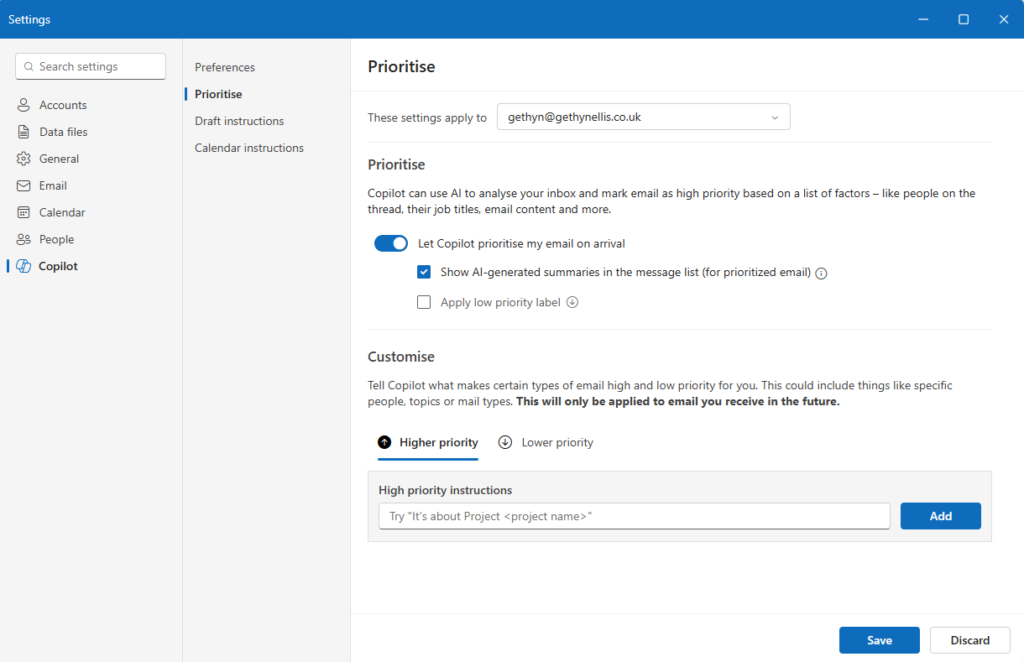Click the Accounts person icon
Screen dimensions: 1024x662
pyautogui.click(x=24, y=104)
